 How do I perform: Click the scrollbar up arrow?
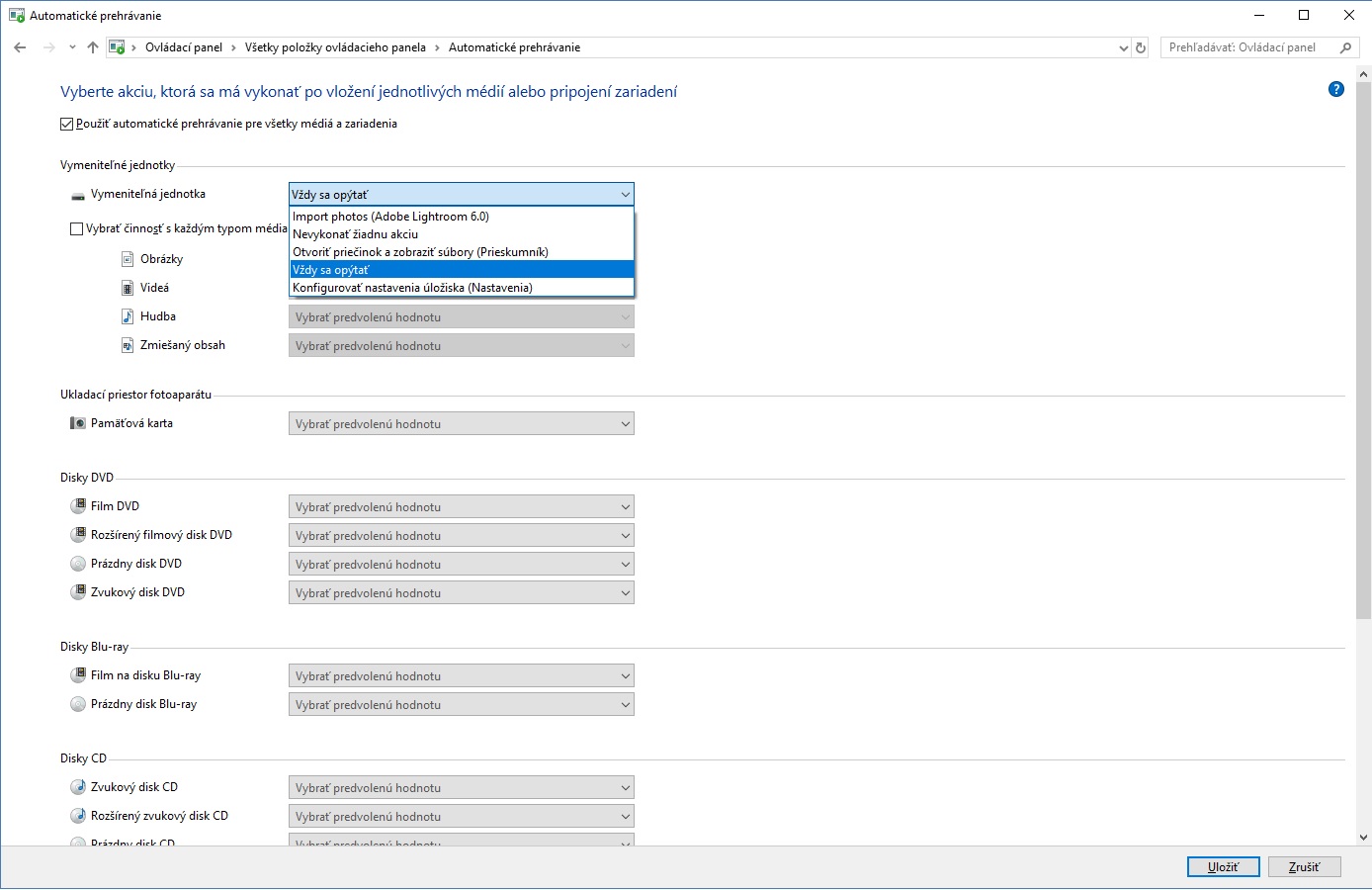tap(1364, 73)
